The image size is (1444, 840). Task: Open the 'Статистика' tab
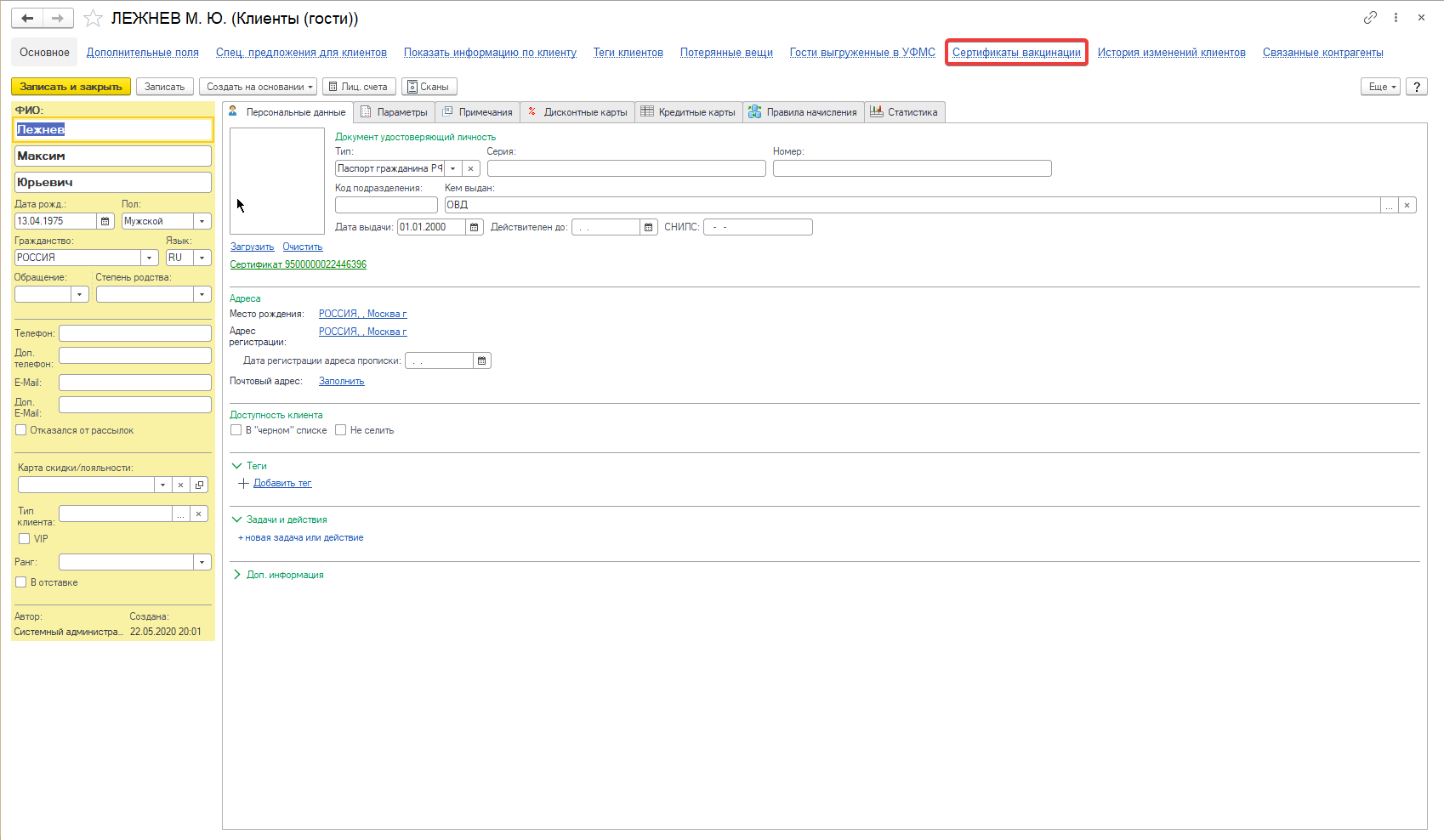pos(905,112)
